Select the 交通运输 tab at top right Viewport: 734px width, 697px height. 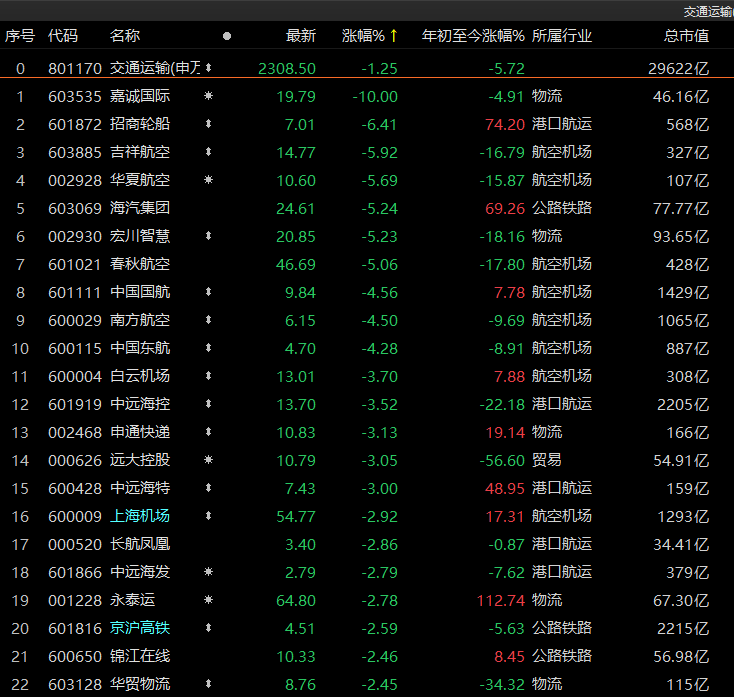[x=708, y=11]
